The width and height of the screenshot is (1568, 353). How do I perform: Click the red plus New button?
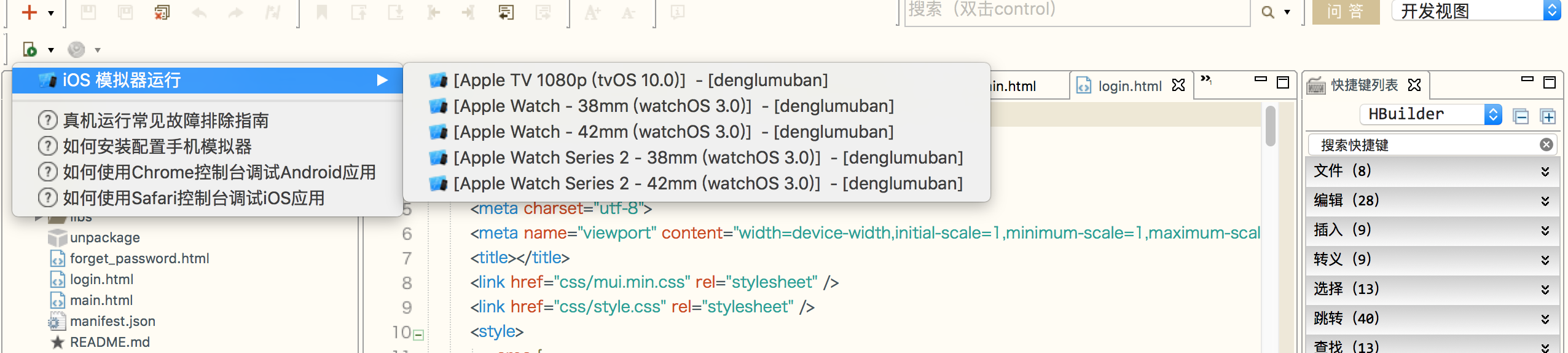click(29, 12)
